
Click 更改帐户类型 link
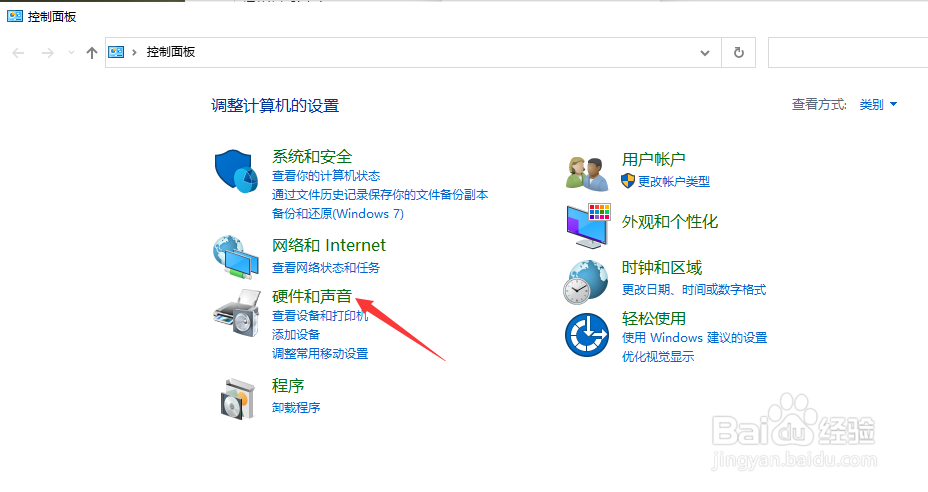pos(674,182)
